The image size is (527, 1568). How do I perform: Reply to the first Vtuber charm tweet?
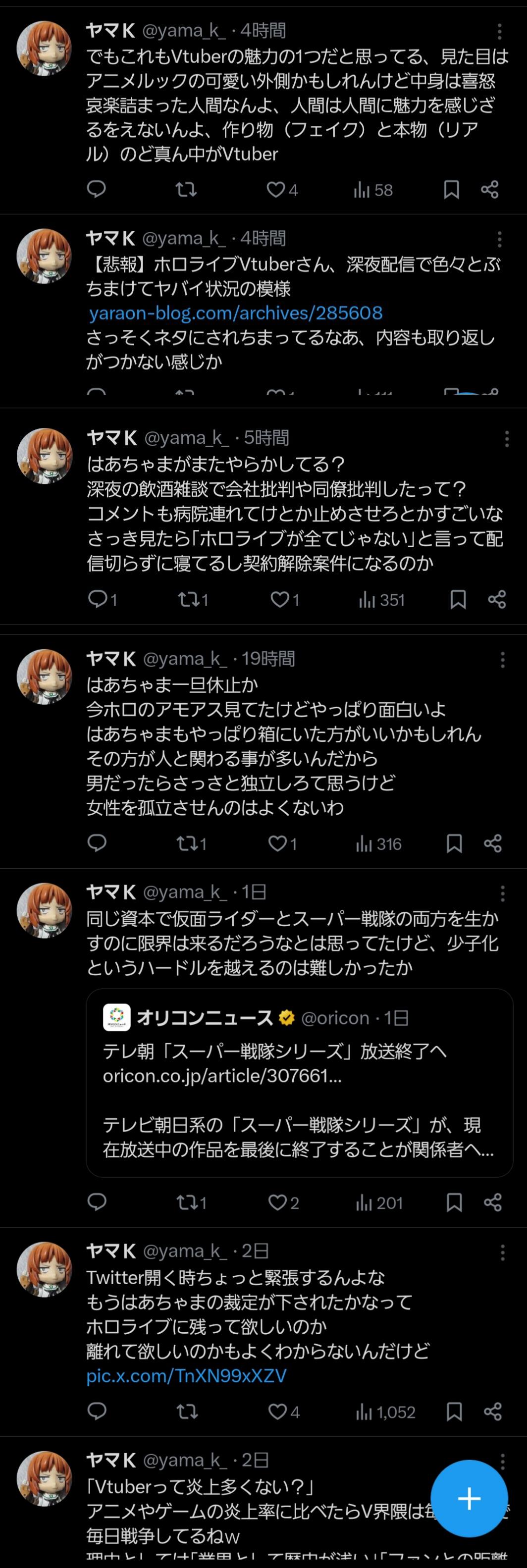tap(96, 189)
